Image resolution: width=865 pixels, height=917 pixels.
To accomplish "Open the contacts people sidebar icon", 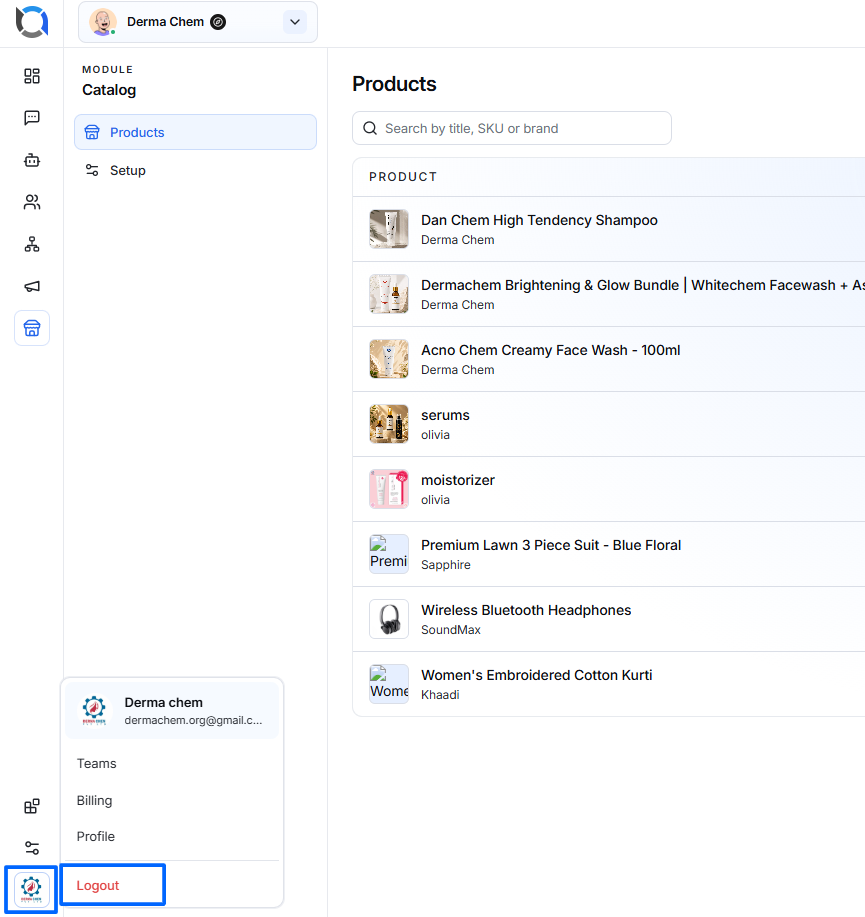I will pos(32,202).
